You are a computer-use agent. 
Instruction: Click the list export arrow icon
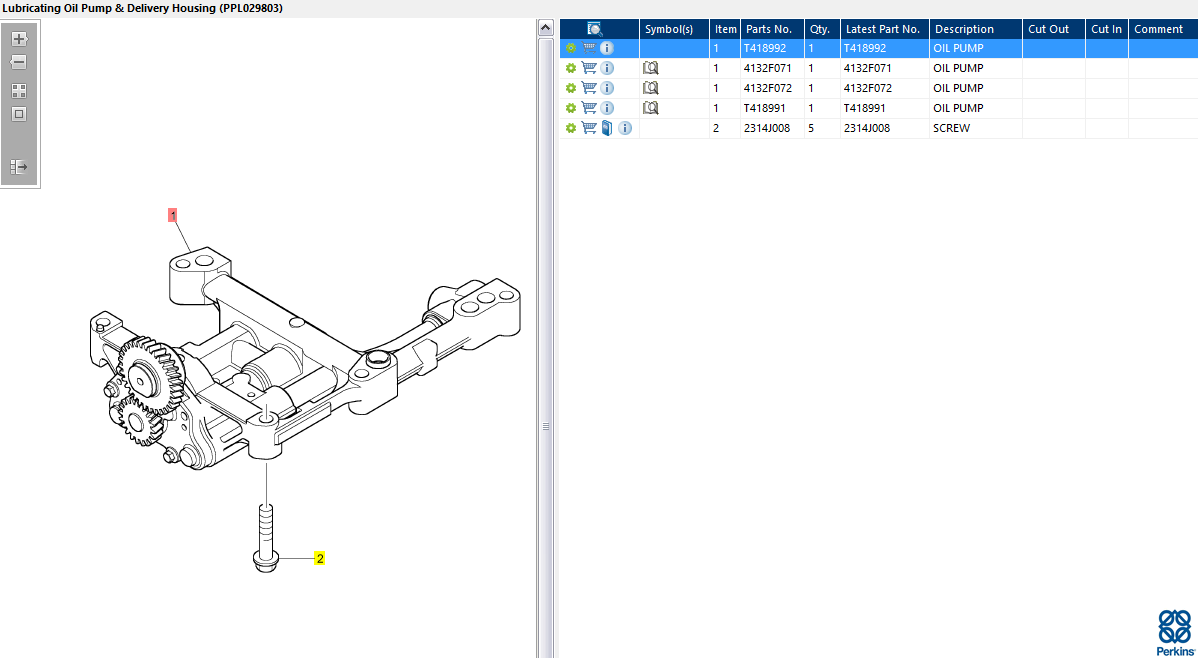19,167
